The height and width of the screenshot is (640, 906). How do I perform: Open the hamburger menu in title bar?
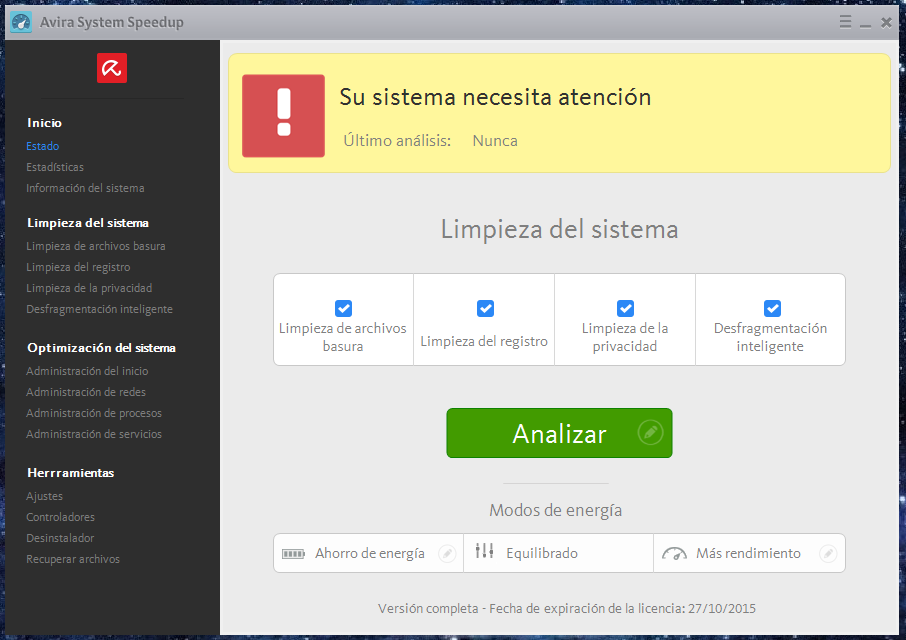click(x=845, y=22)
